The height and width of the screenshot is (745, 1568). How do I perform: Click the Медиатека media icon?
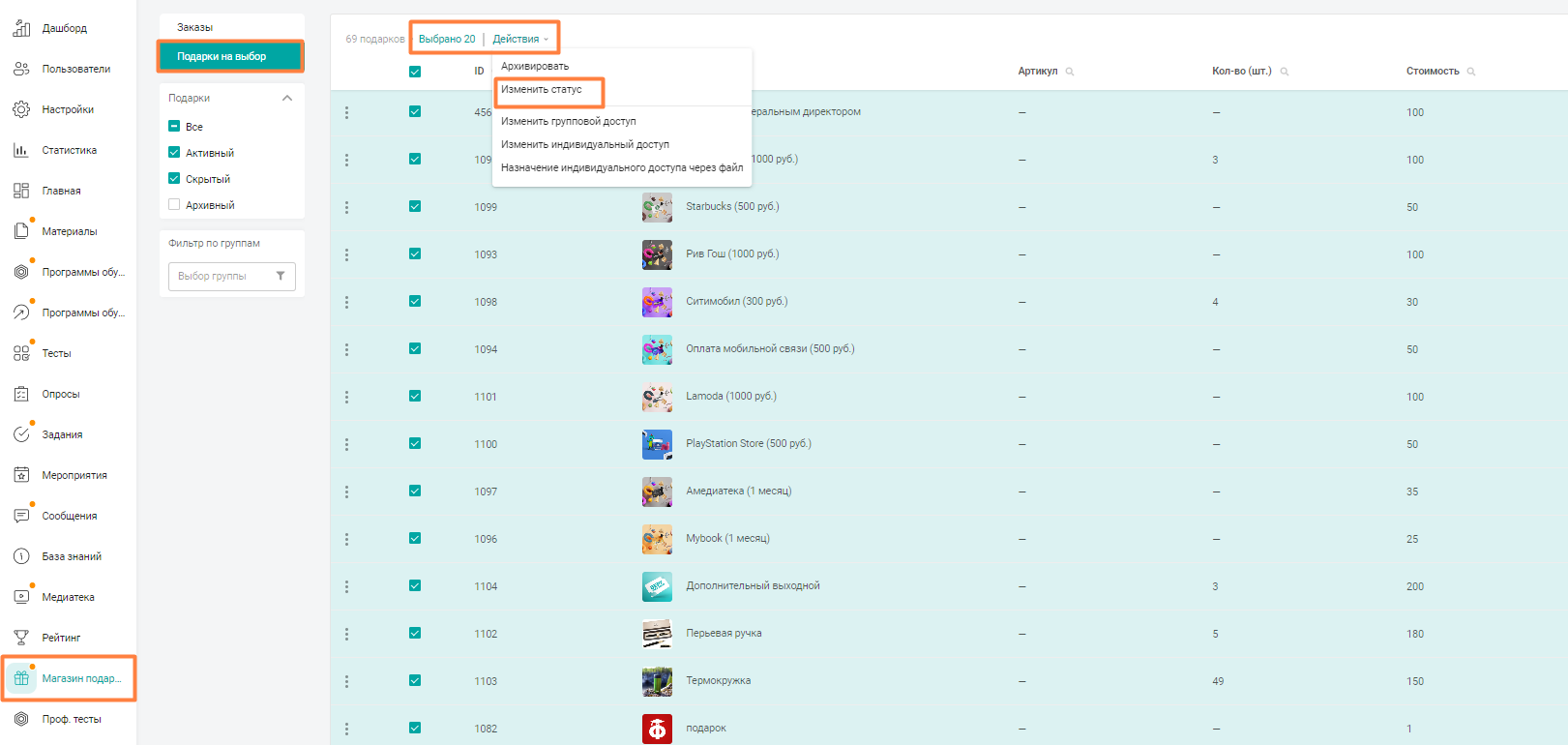tap(21, 597)
